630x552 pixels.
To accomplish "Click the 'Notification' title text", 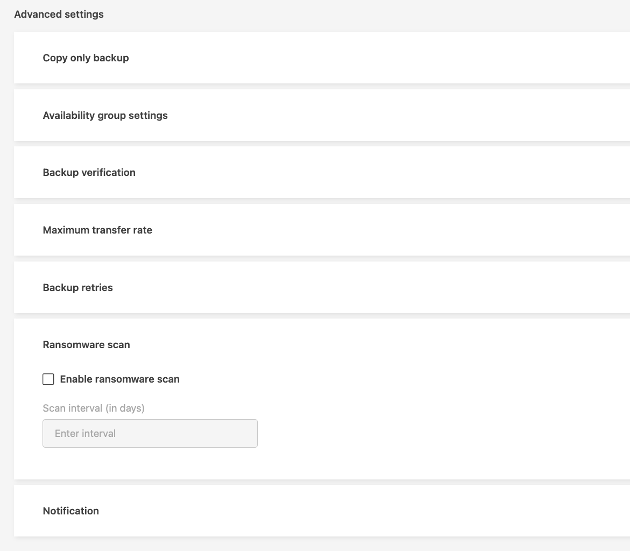I will 71,511.
